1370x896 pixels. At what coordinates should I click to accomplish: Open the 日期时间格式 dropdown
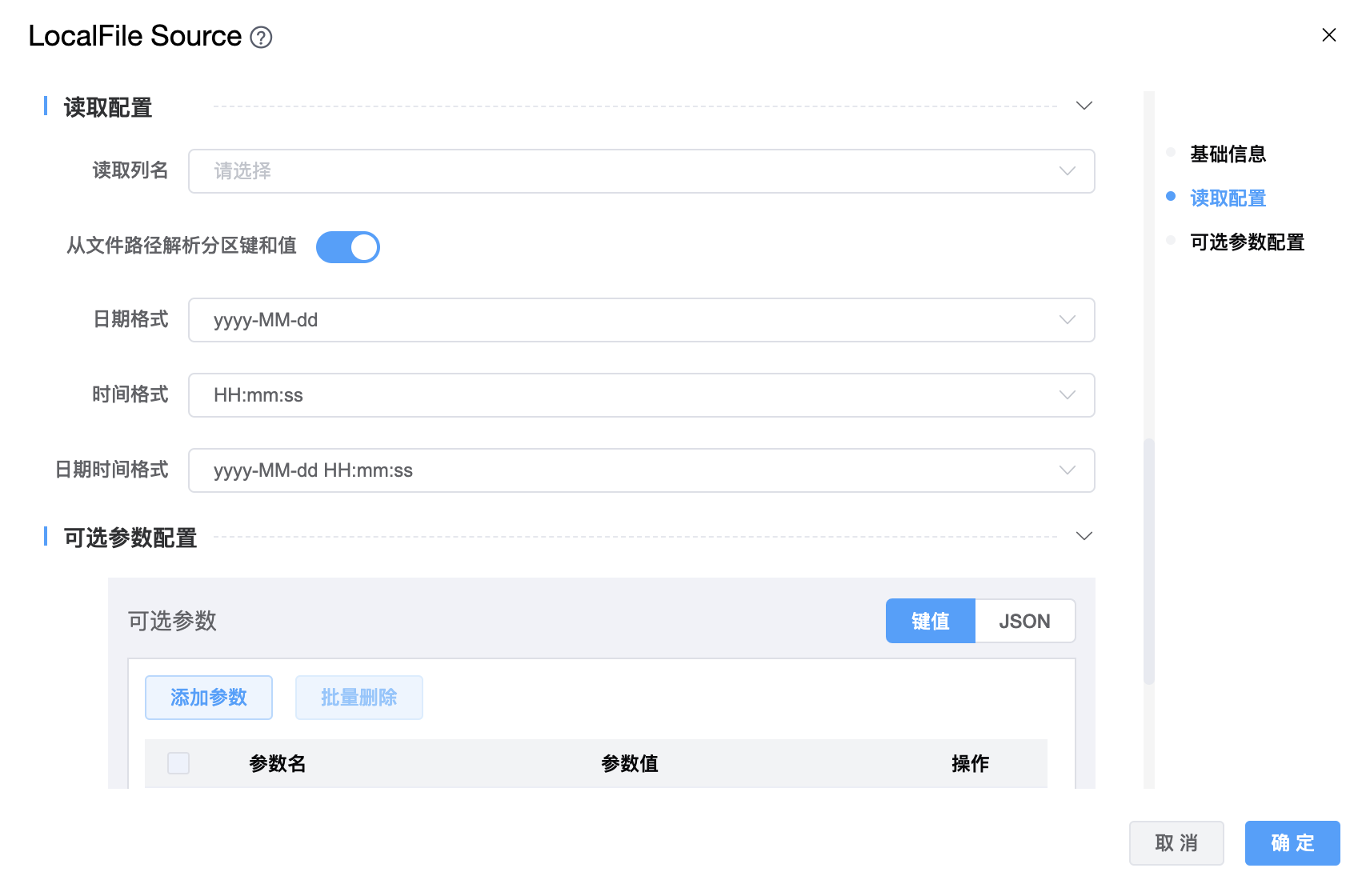(640, 470)
